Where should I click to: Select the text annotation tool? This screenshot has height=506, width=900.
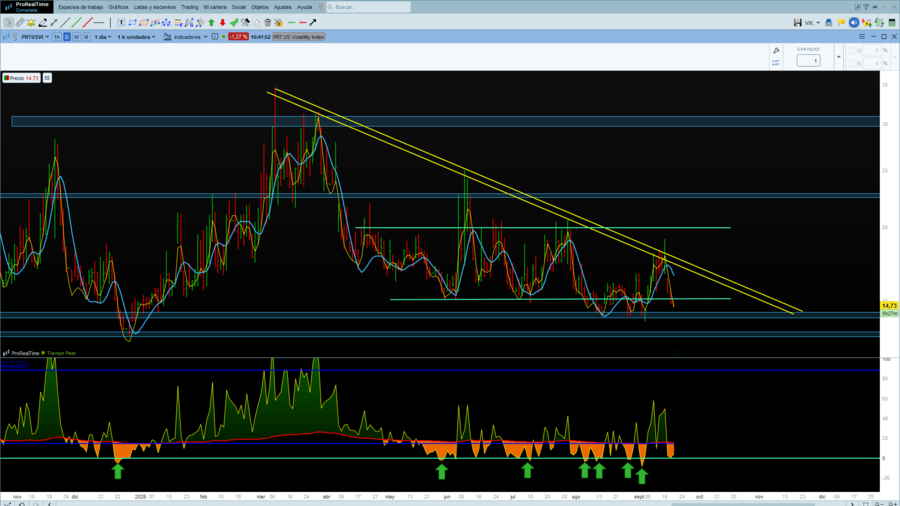(121, 23)
